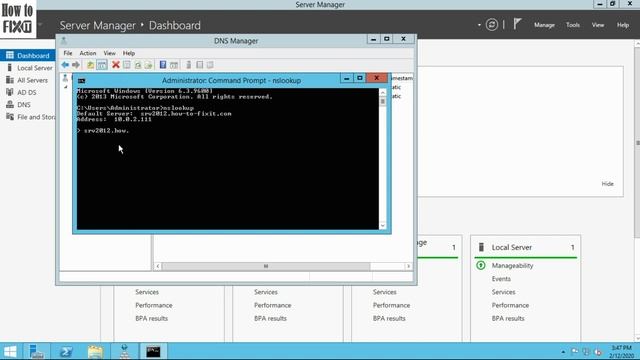
Task: Open the Action menu in DNS Manager
Action: pos(88,53)
